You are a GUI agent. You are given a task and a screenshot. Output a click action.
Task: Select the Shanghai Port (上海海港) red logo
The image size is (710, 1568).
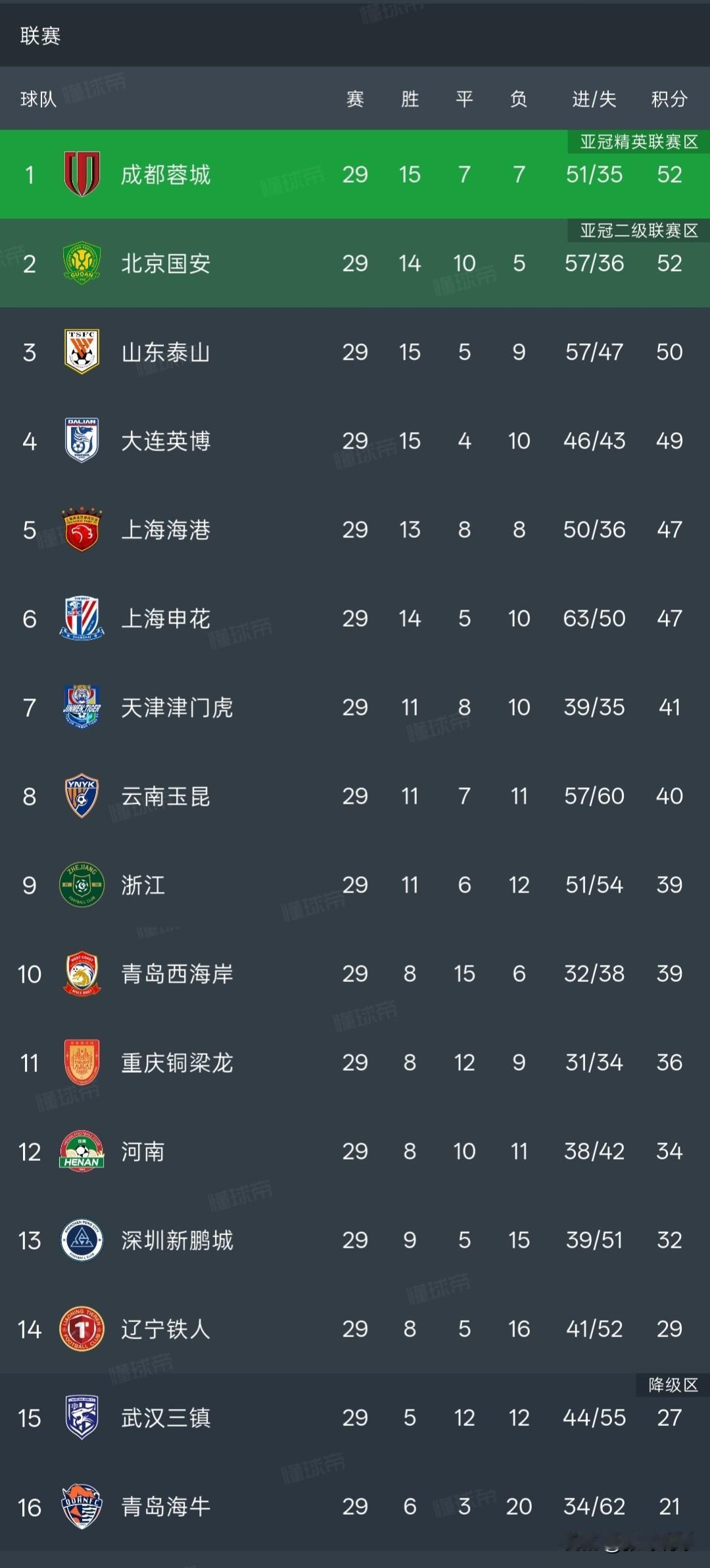[82, 529]
